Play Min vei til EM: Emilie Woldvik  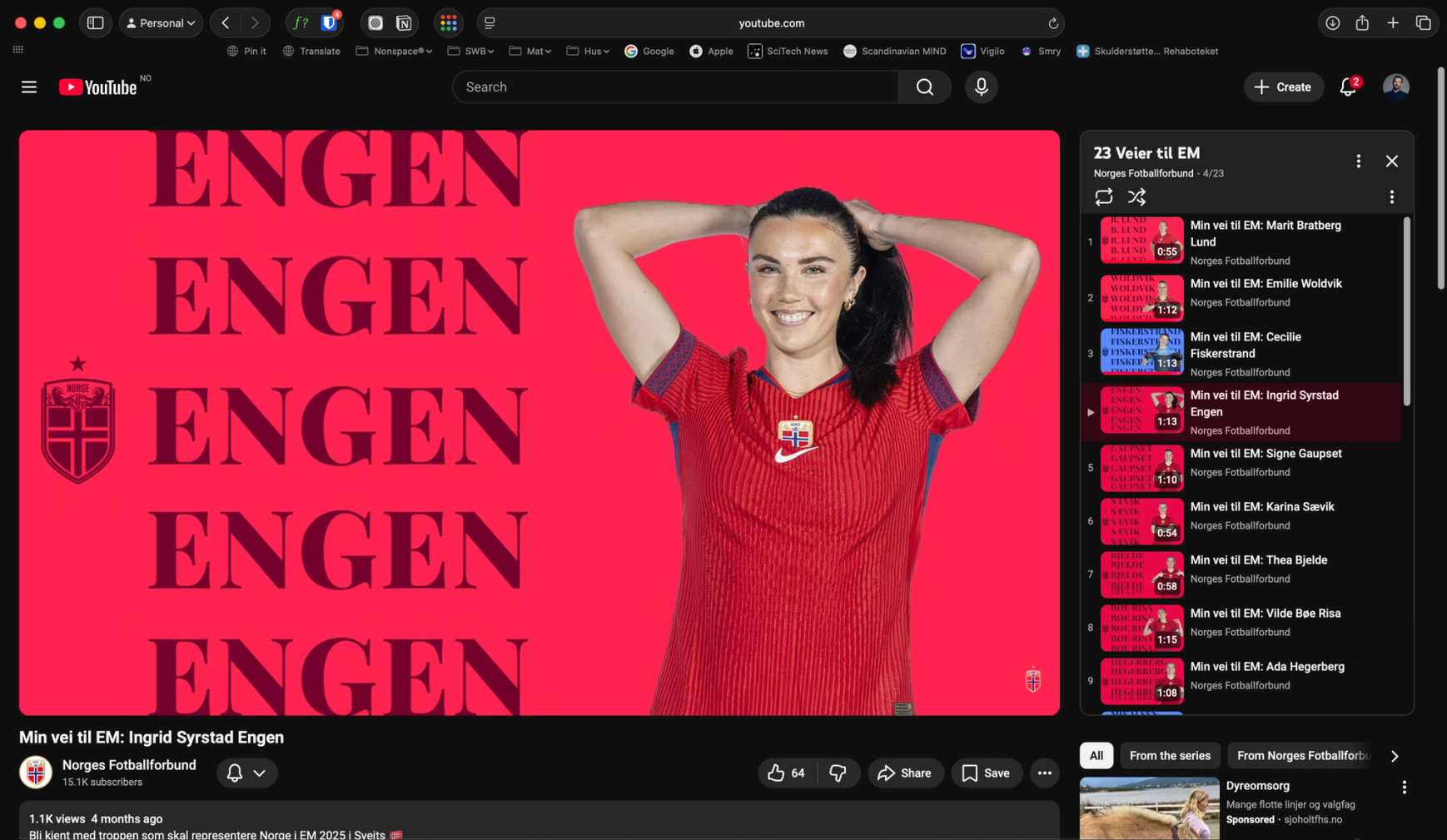click(1241, 298)
